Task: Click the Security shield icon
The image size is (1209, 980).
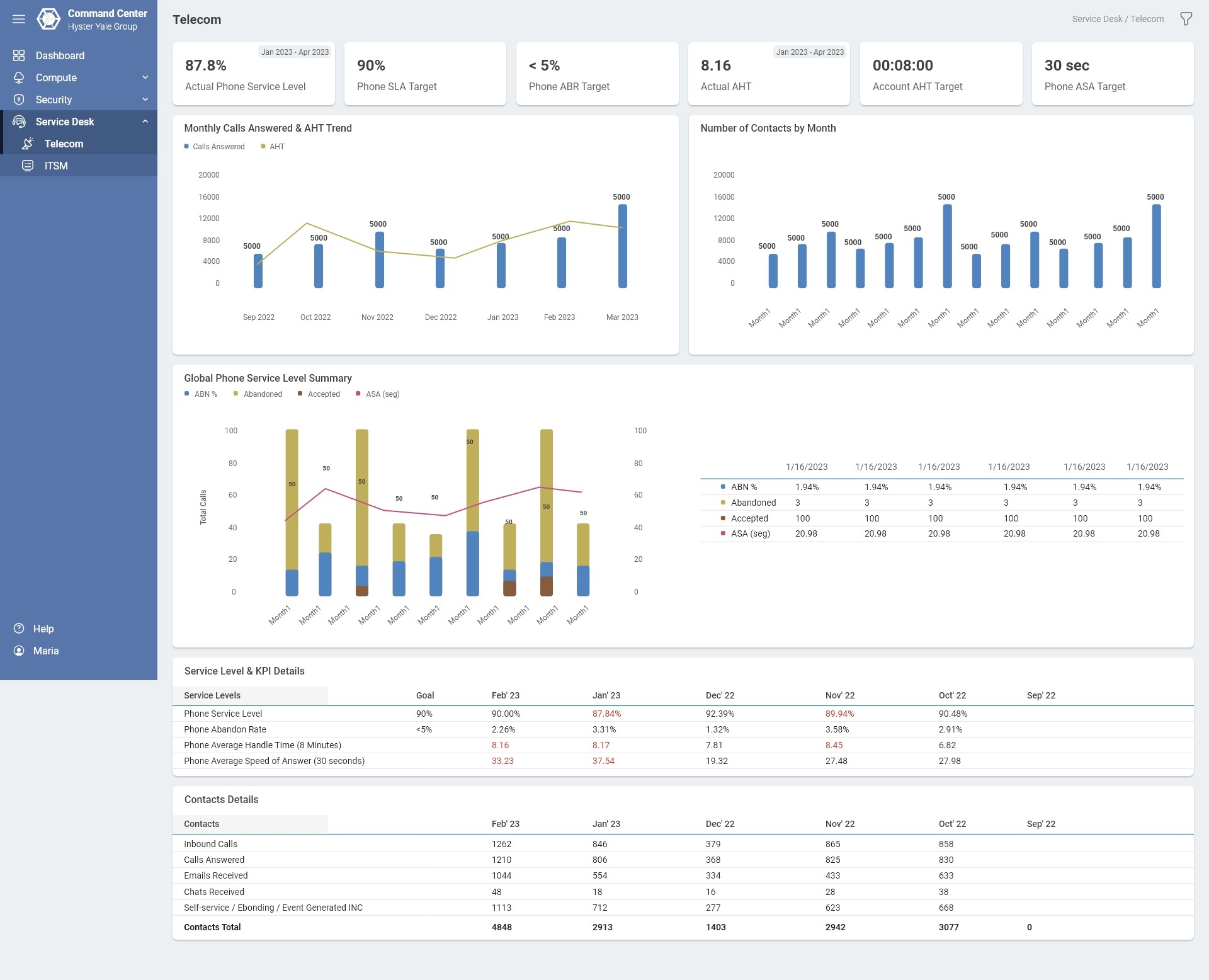Action: point(19,100)
